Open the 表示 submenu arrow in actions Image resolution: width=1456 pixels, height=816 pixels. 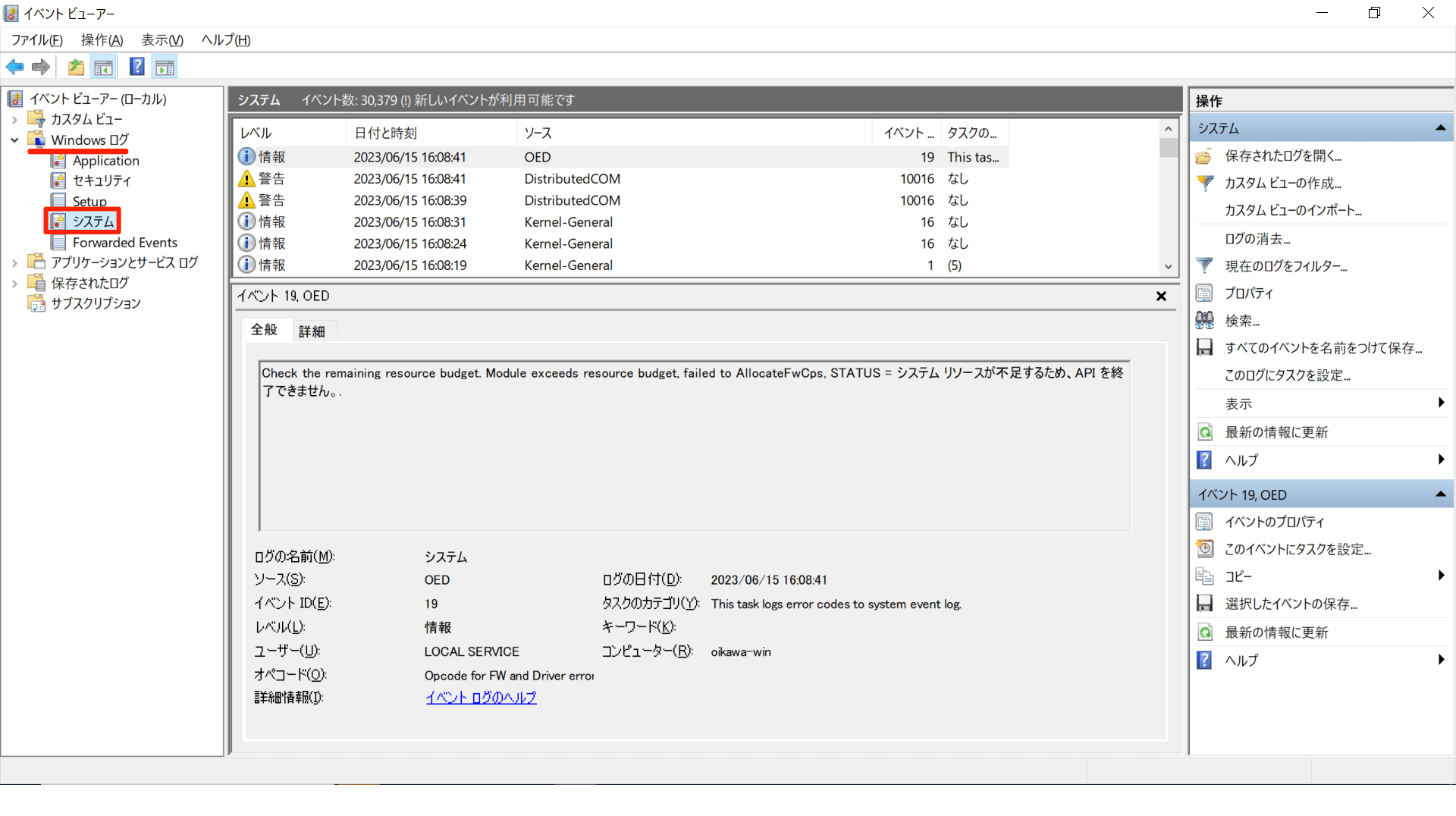(1441, 403)
